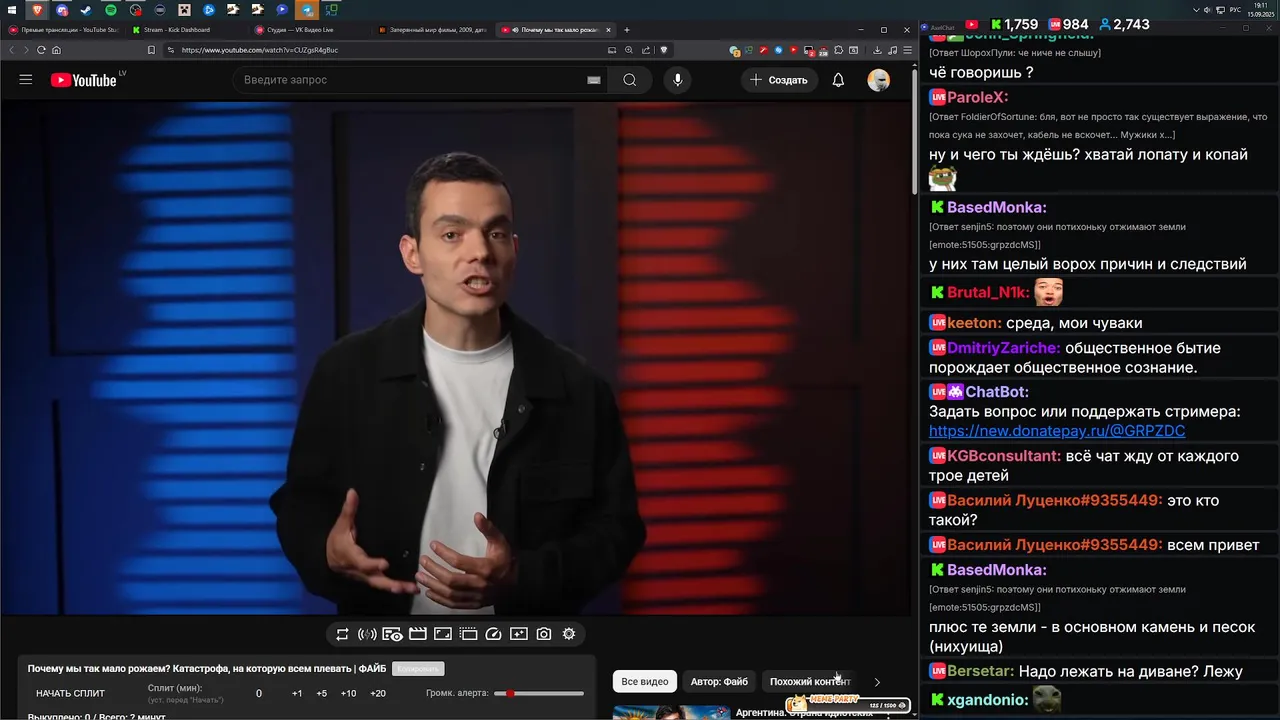1280x720 pixels.
Task: Click the total viewers count 2,743
Action: 1124,24
